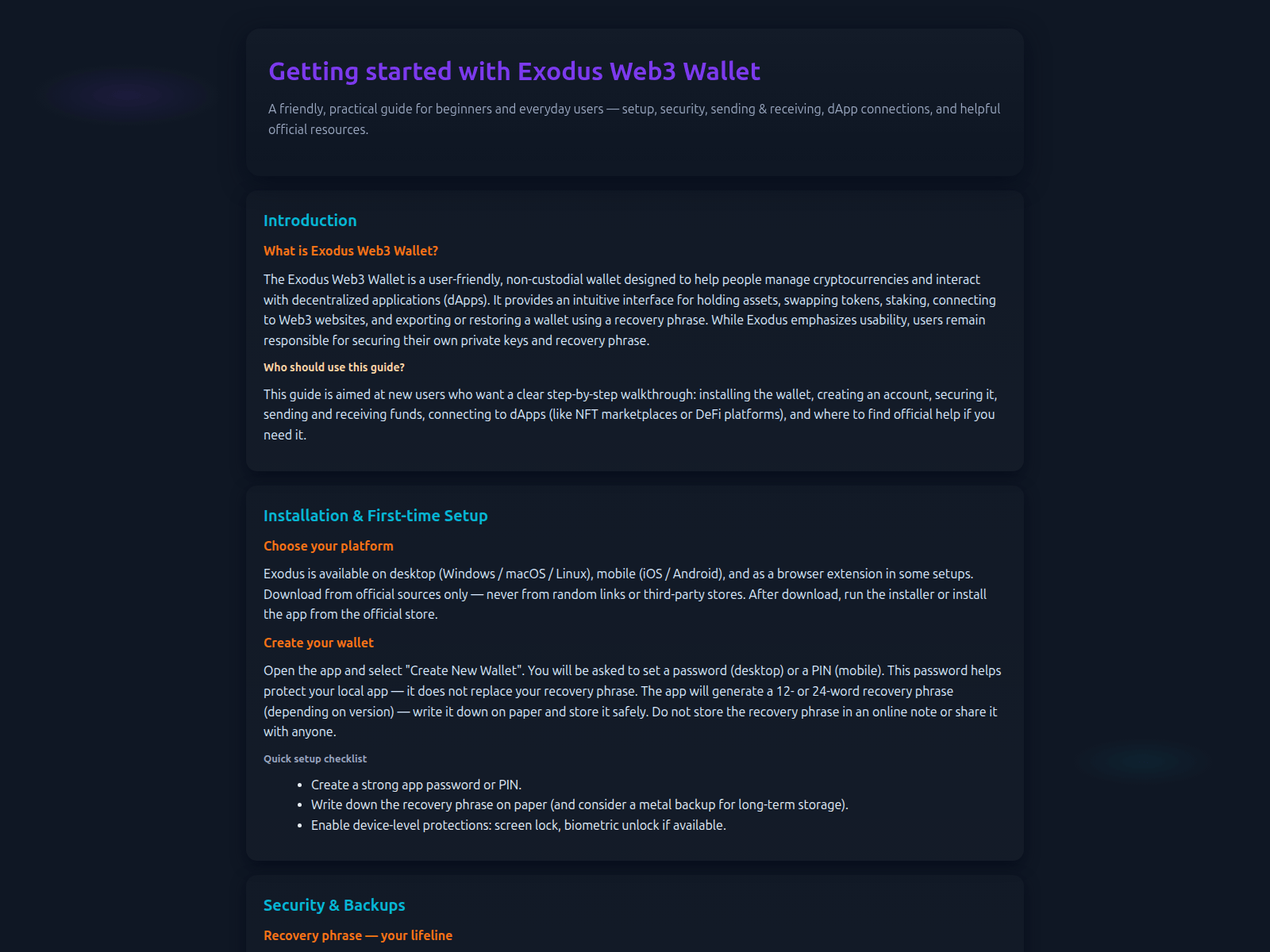The image size is (1270, 952).
Task: Click the paragraph starting 'This guide is aimed'
Action: pyautogui.click(x=629, y=414)
